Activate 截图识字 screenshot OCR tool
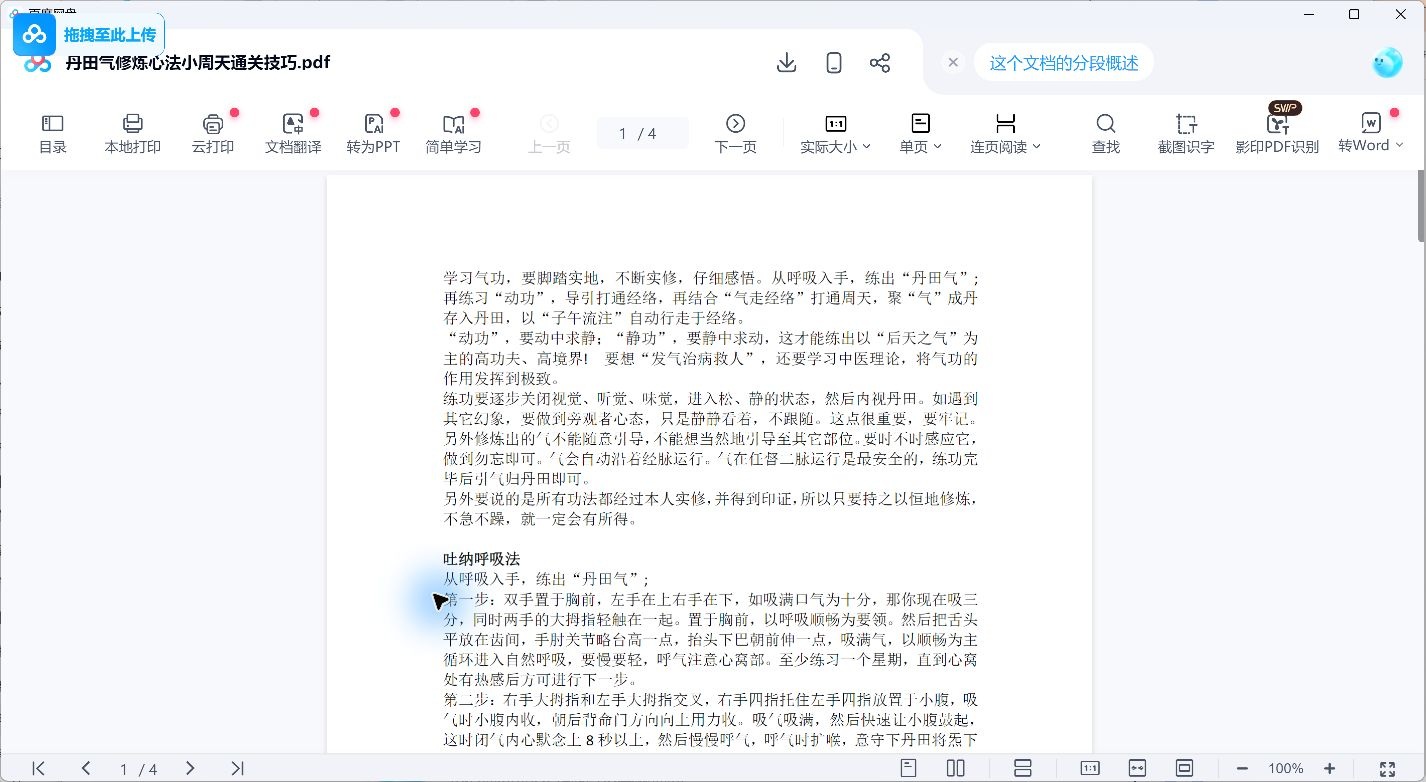The height and width of the screenshot is (782, 1426). [1186, 134]
